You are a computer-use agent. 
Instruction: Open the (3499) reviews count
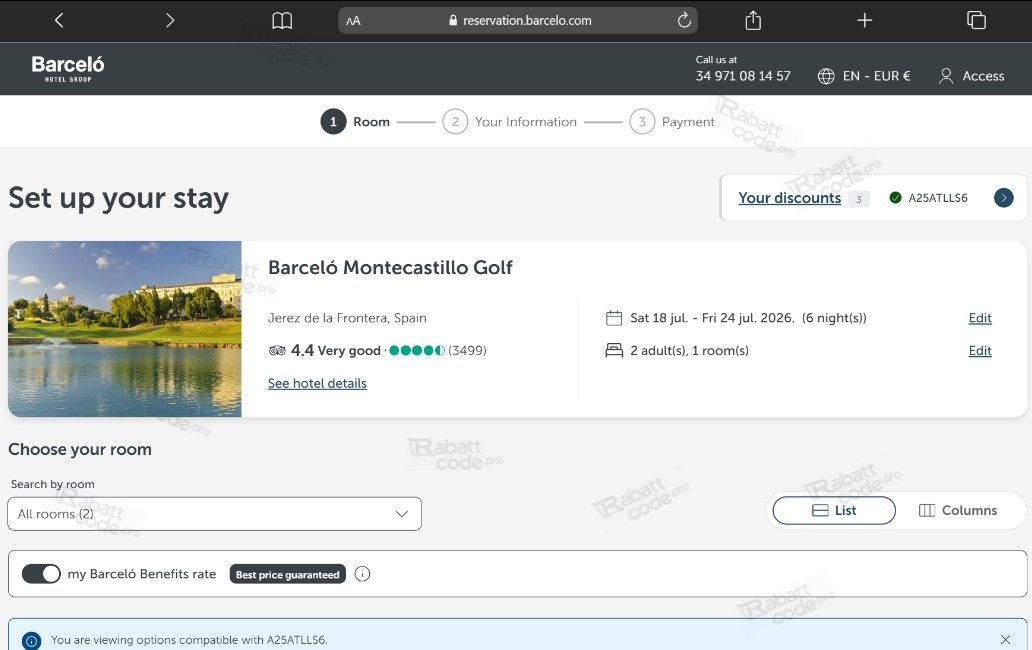pos(467,350)
